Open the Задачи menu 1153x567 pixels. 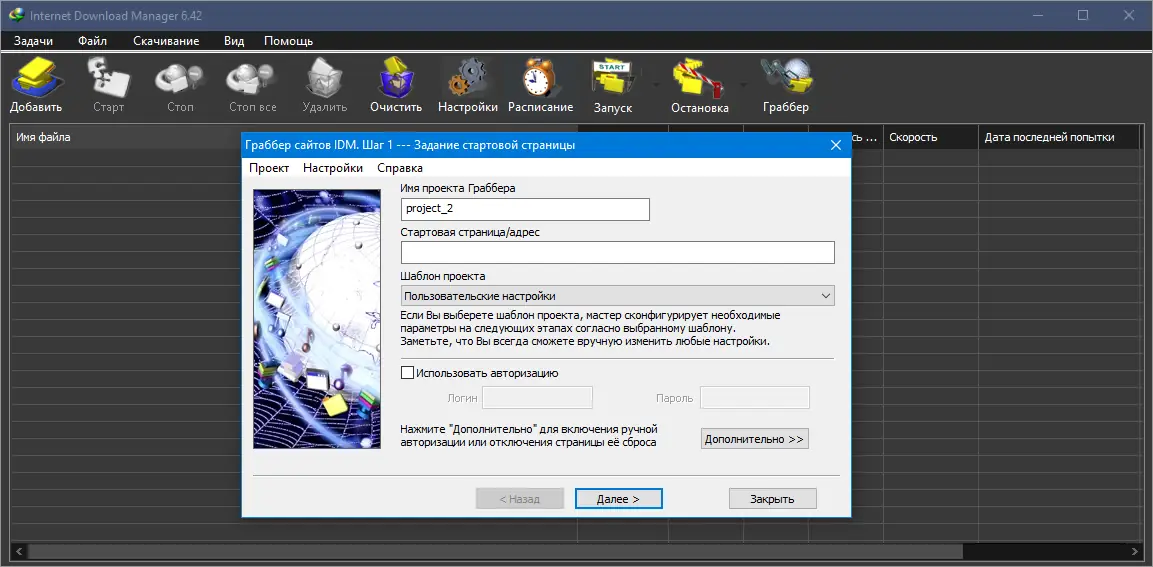[33, 41]
